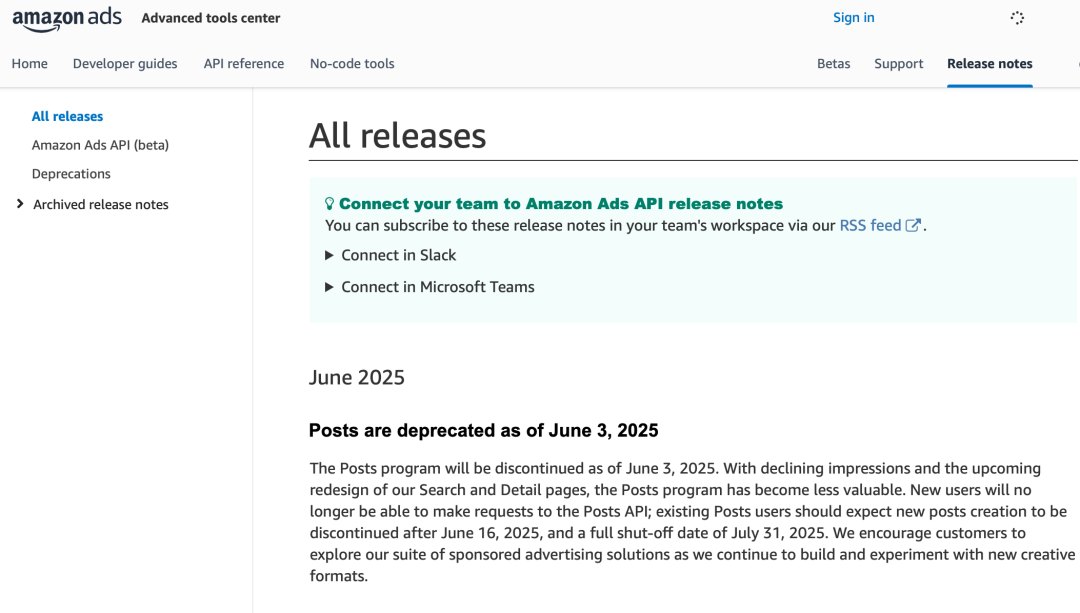Click the external link icon after RSS feed
This screenshot has width=1080, height=613.
click(913, 226)
